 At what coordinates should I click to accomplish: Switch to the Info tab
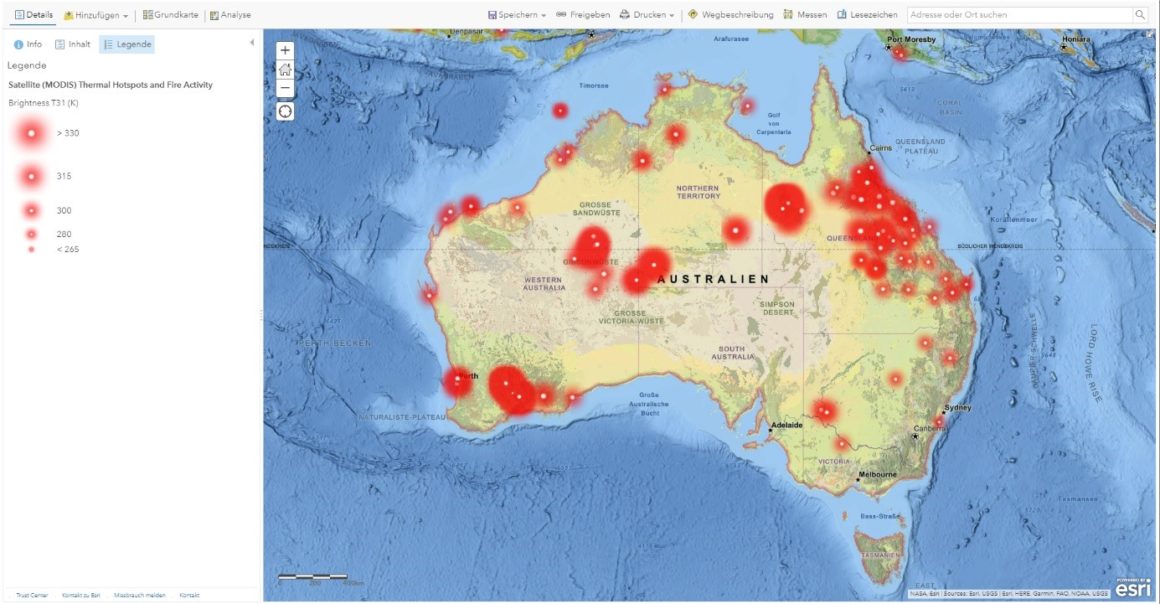28,44
